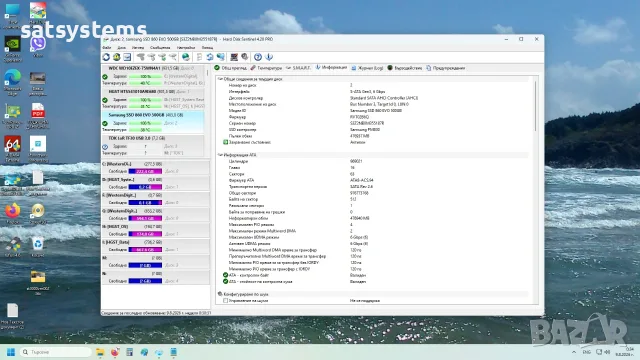Click the Samsung SSD health 100% bar
Screen dimensions: 640x360
click(x=145, y=123)
